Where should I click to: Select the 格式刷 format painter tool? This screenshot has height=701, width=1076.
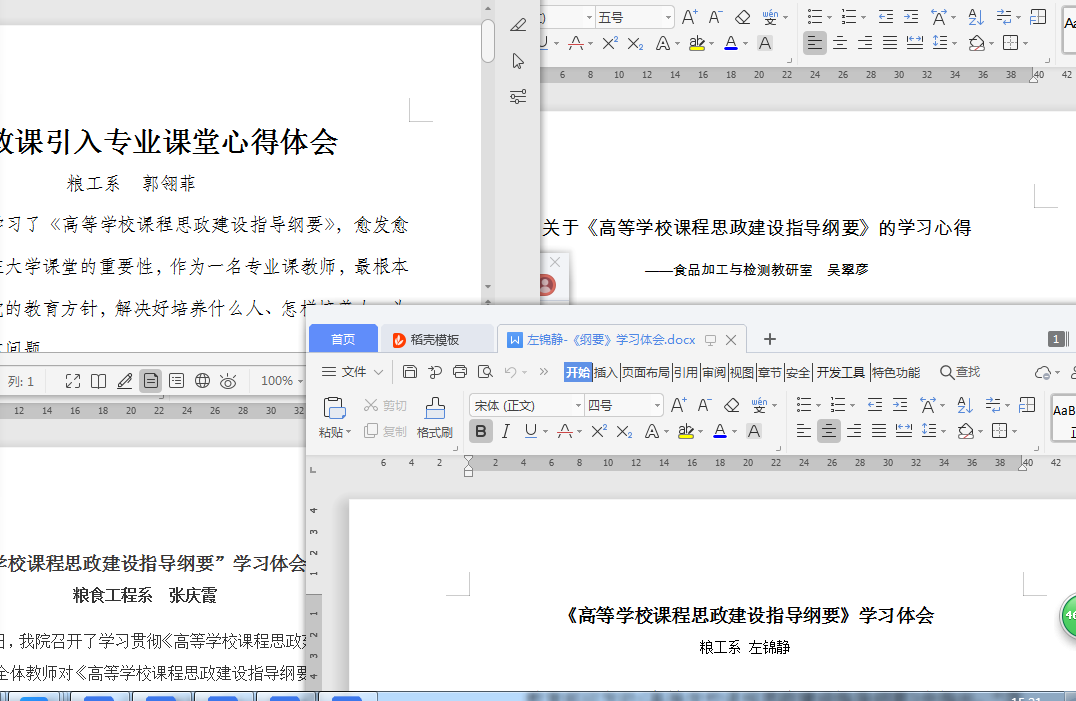[435, 418]
